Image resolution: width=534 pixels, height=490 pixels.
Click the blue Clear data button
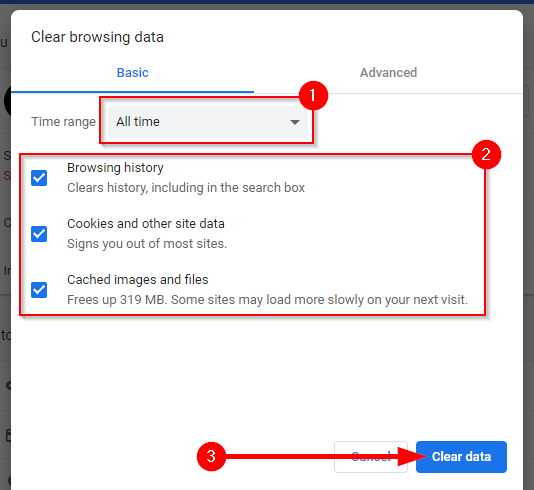[x=461, y=457]
